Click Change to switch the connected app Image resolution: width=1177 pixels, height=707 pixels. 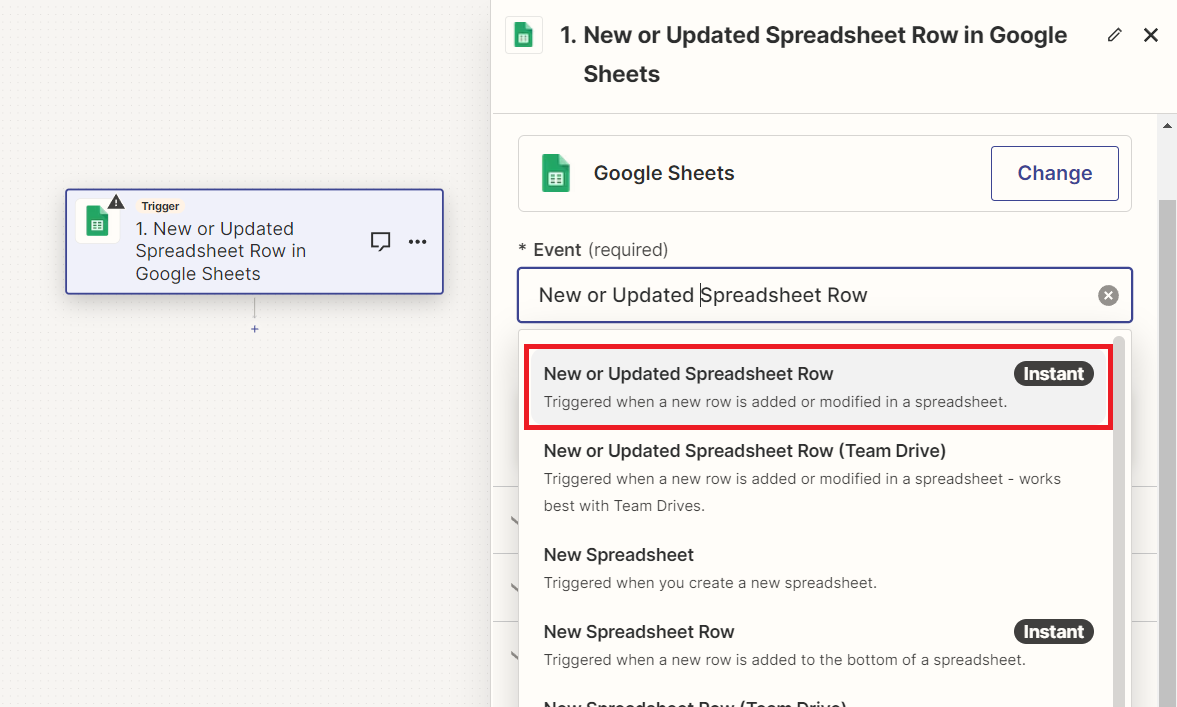pos(1054,173)
